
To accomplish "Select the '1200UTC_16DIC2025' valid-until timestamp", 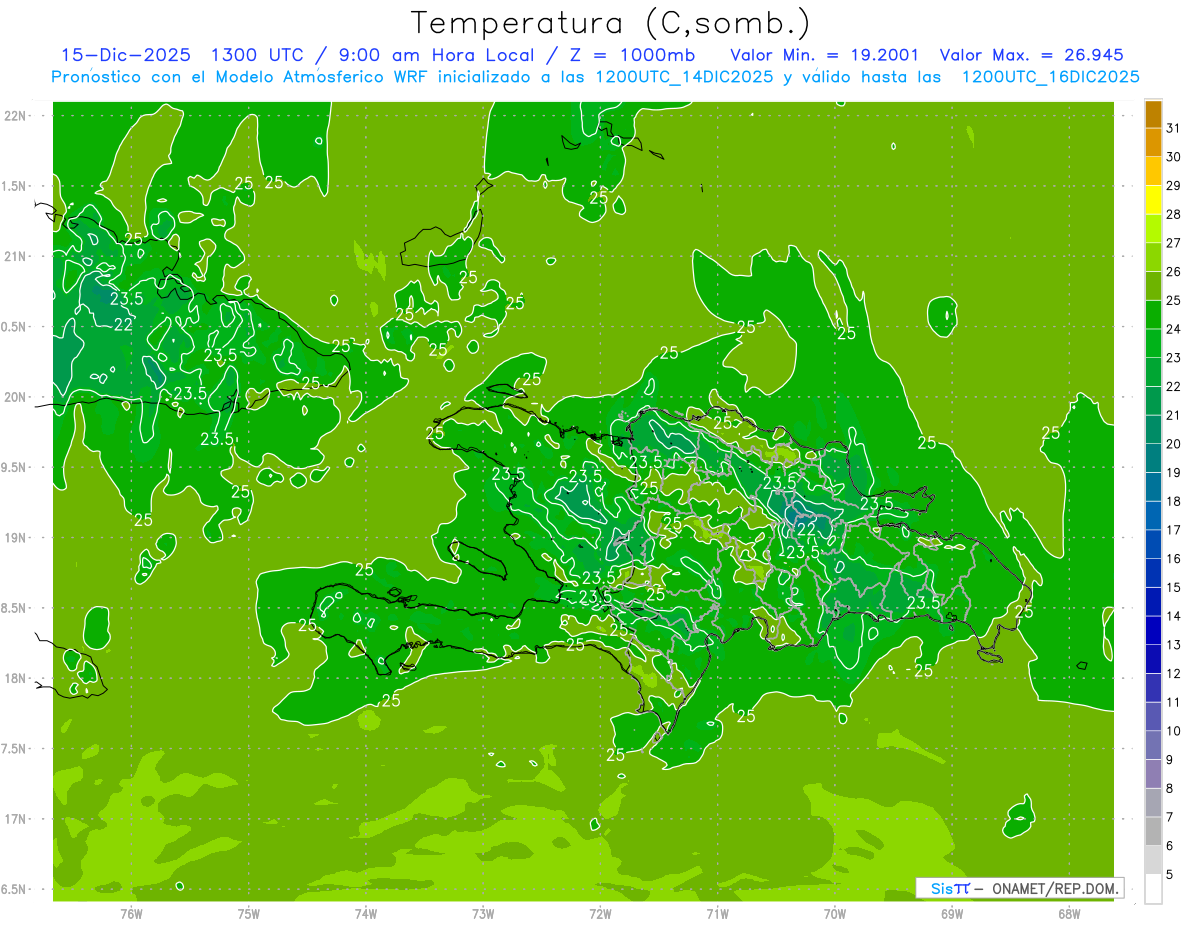I will pos(1050,77).
